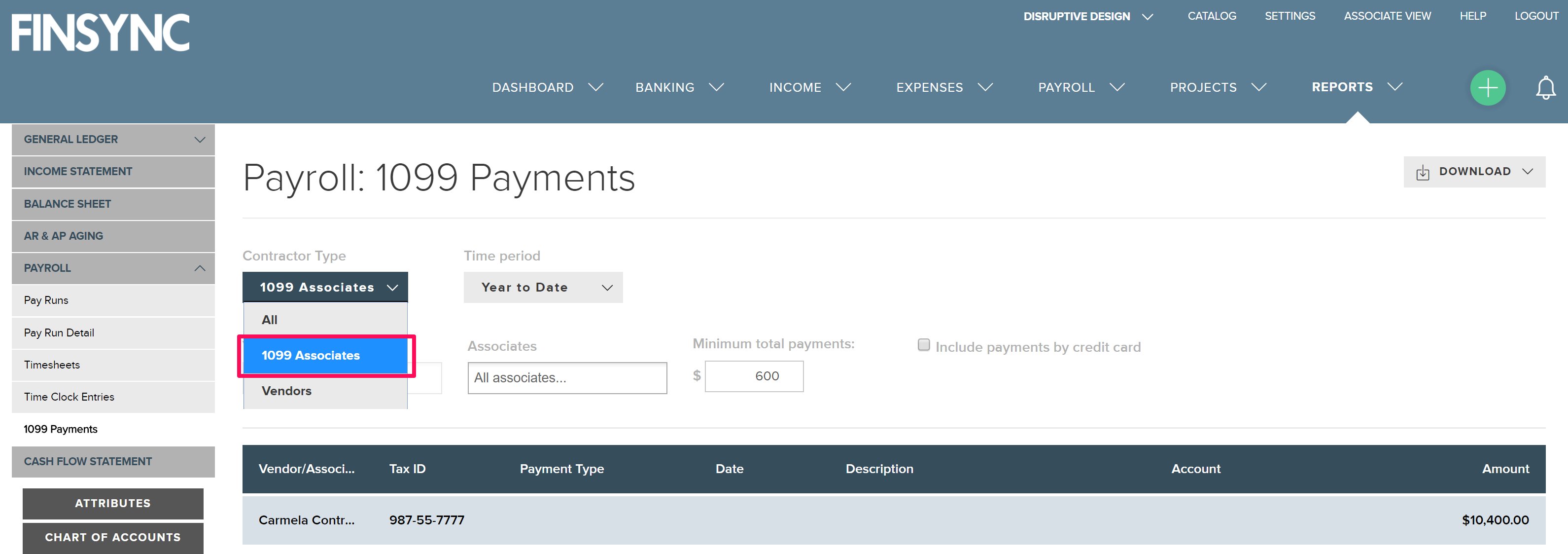This screenshot has height=554, width=1568.
Task: Click tax ID 987-55-7777
Action: click(x=427, y=520)
